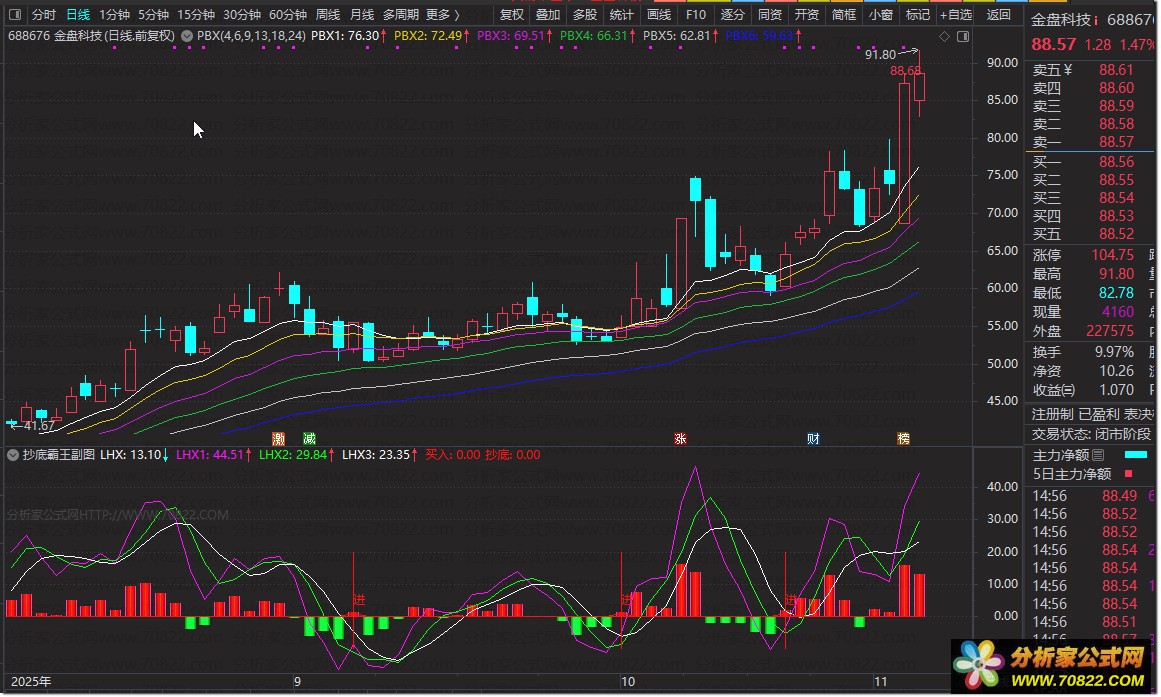1161x697 pixels.
Task: Toggle the chart side panel icon
Action: 963,36
